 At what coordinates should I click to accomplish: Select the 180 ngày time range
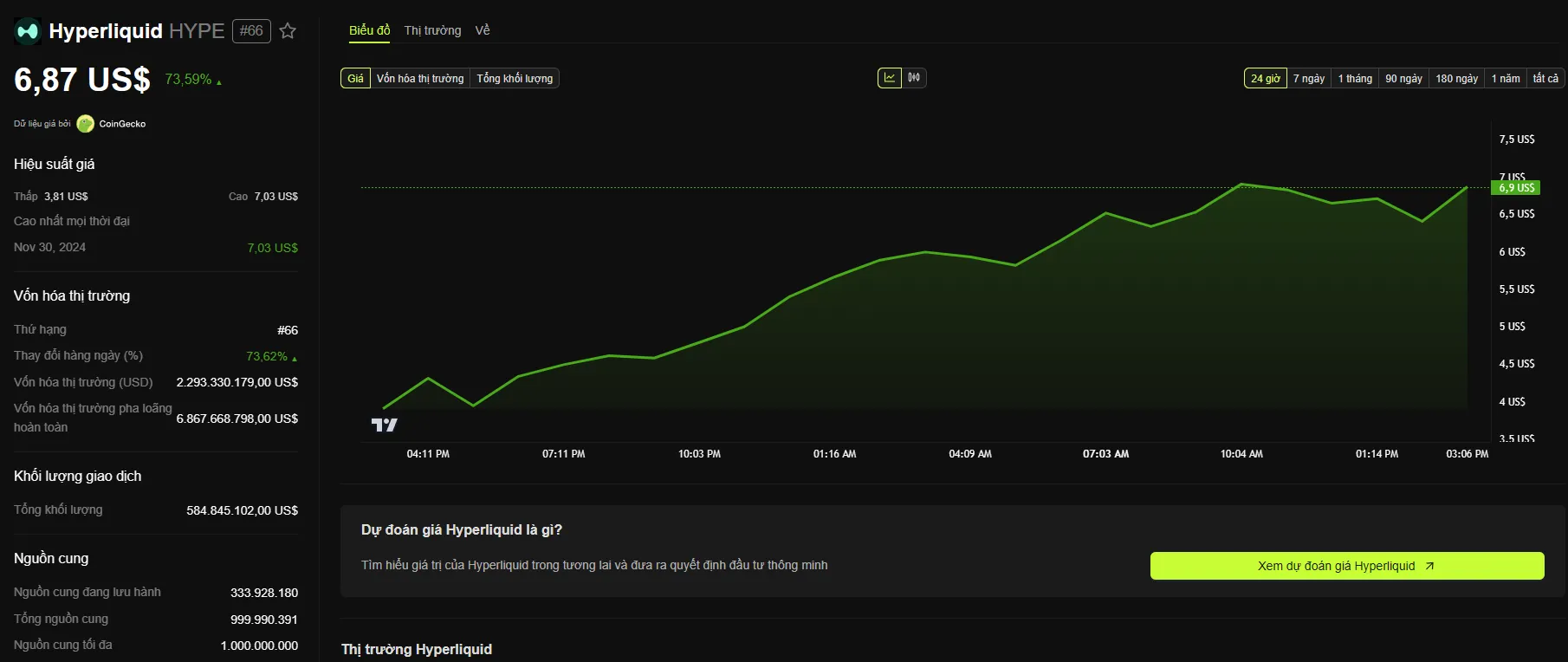(1457, 78)
